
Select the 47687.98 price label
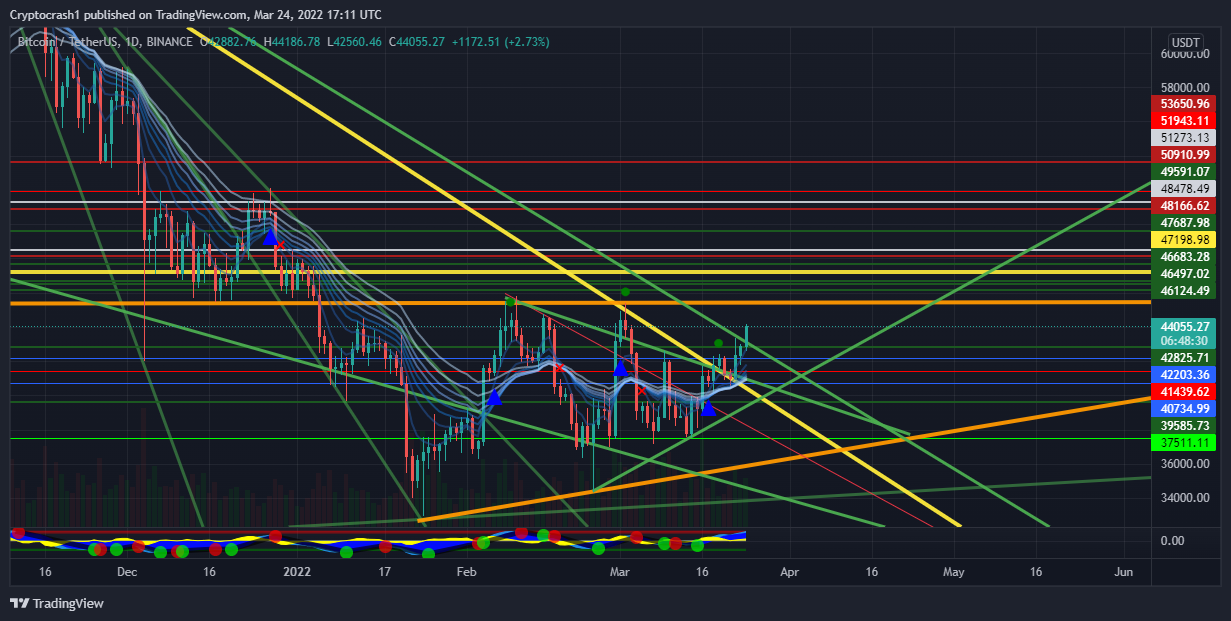1184,222
